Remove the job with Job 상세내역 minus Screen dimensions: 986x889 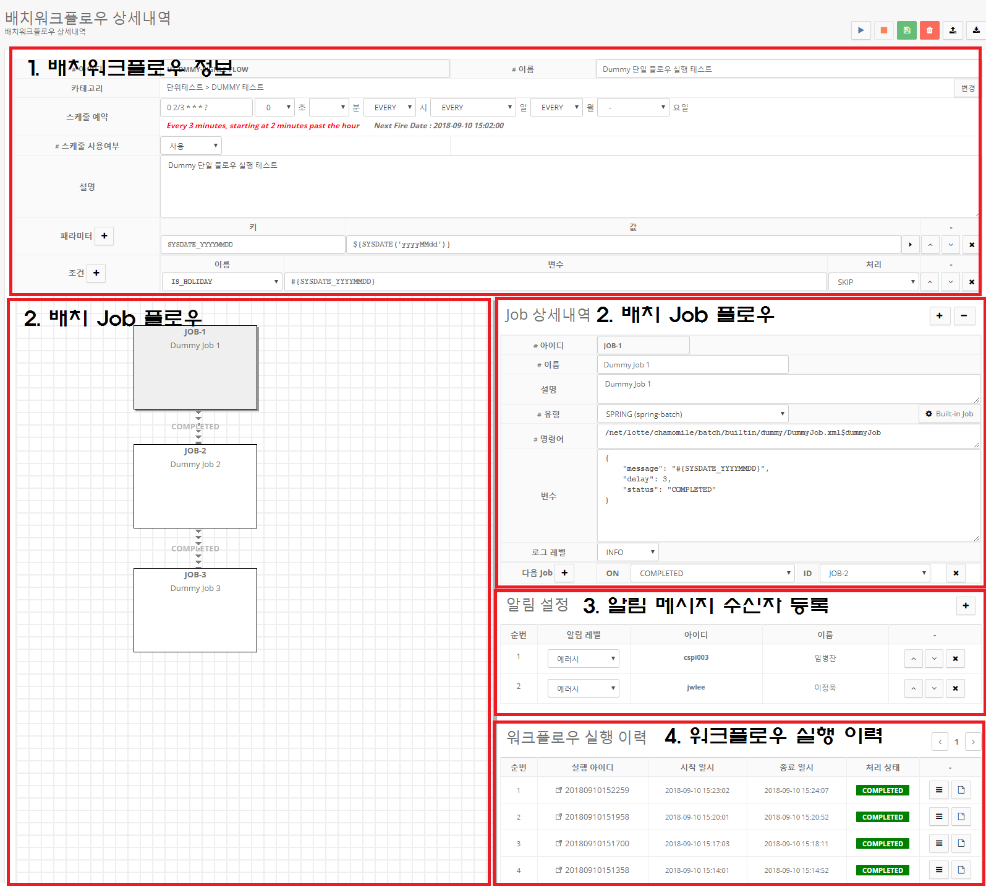tap(963, 316)
